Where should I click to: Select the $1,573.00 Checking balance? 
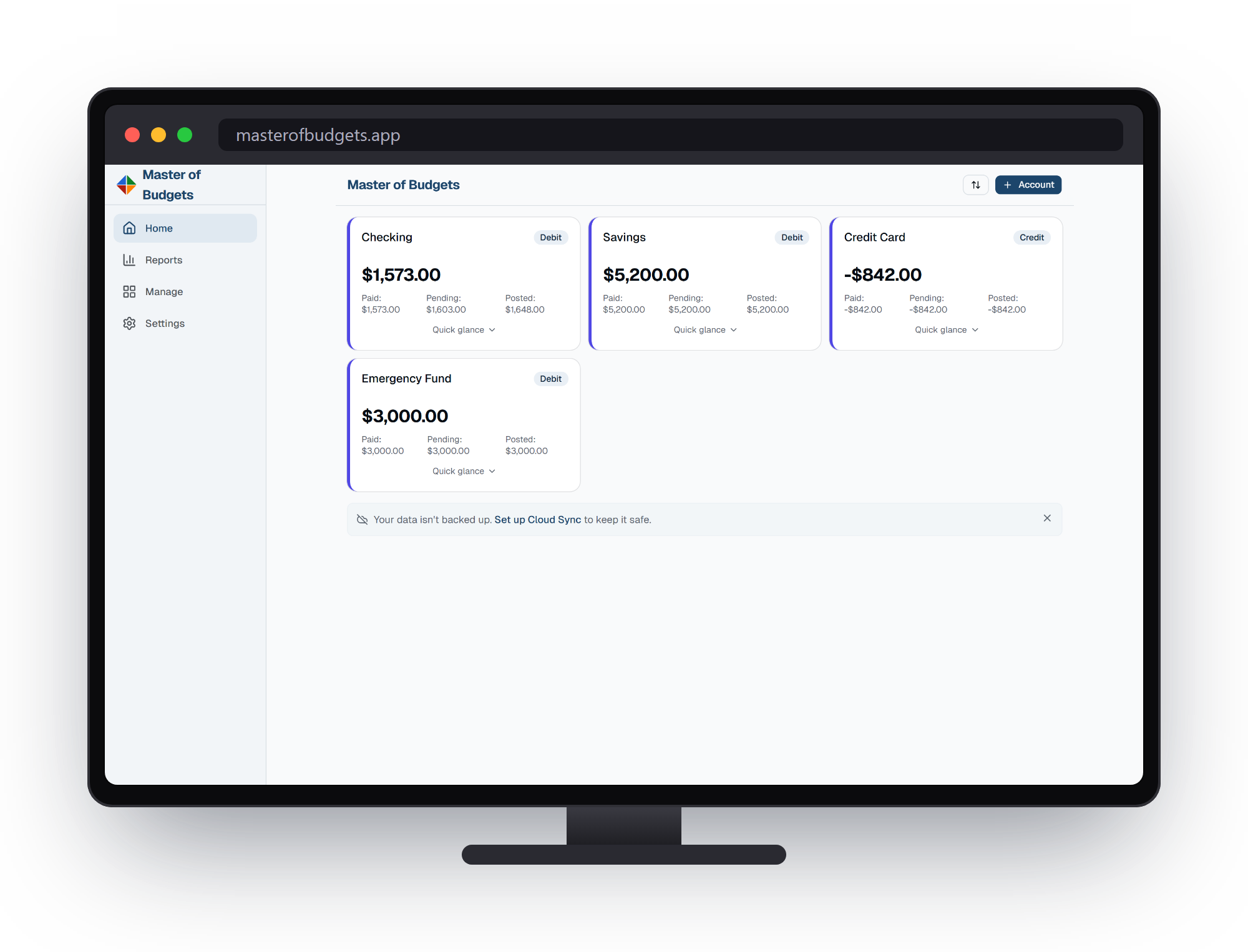401,274
